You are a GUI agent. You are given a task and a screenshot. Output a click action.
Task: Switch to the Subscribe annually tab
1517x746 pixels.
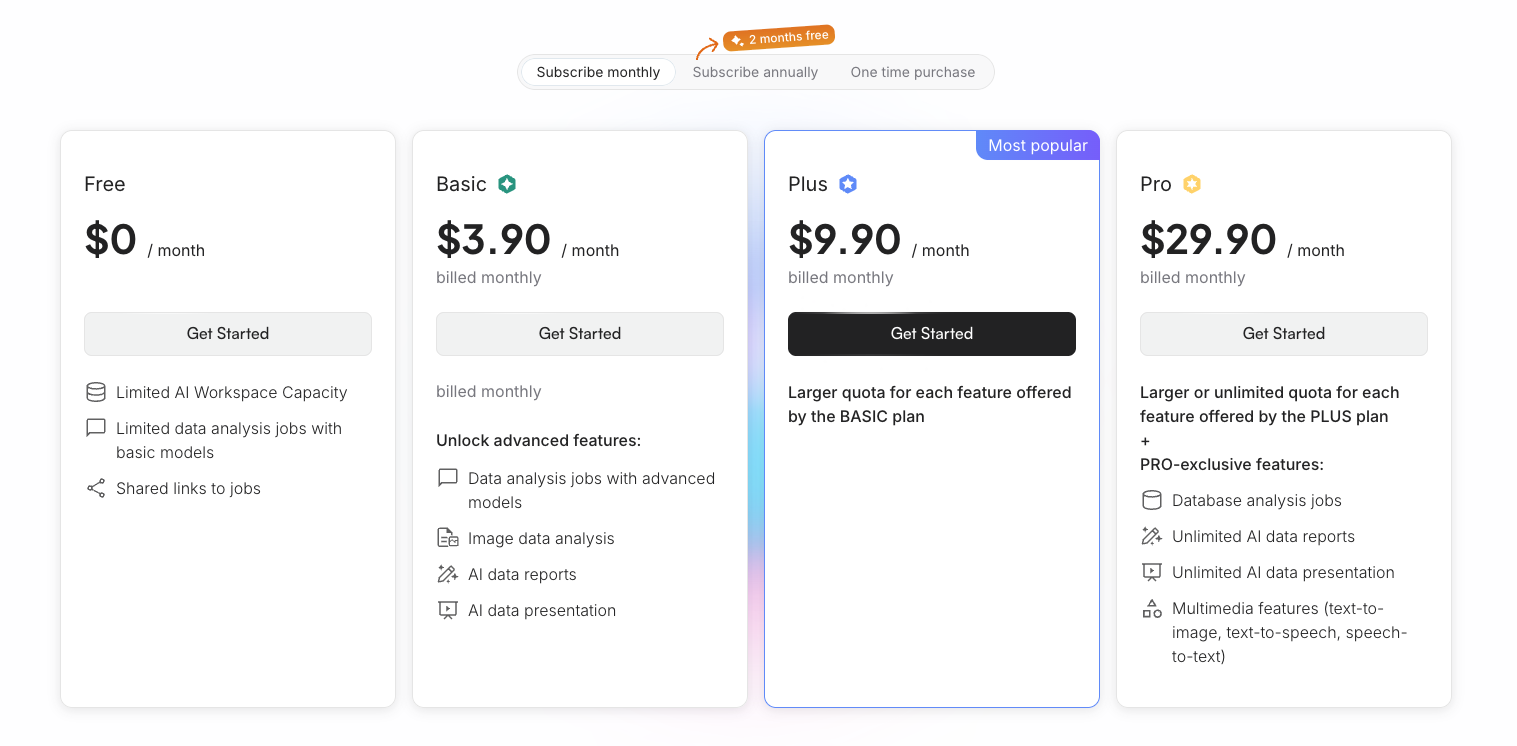[x=755, y=72]
